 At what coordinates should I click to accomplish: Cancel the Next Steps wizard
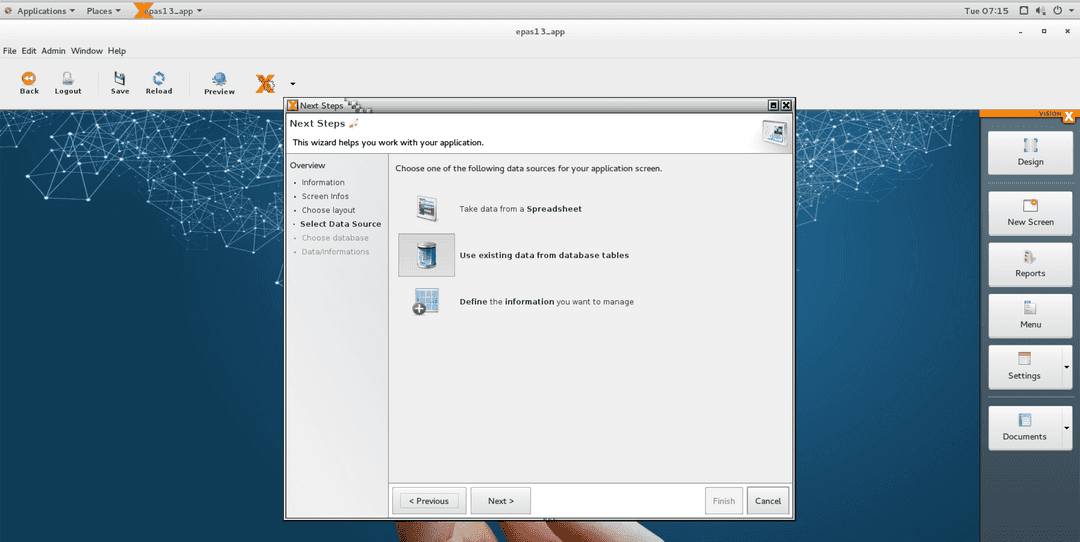768,501
